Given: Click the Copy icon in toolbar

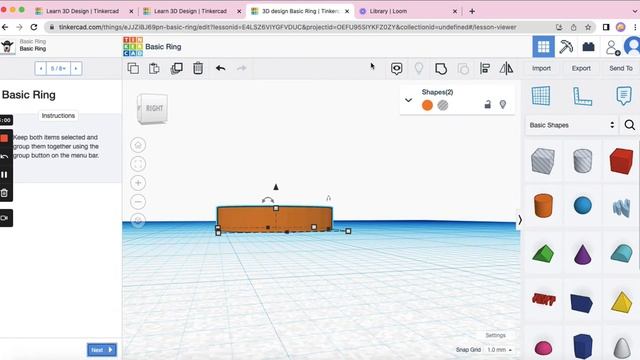Looking at the screenshot, I should coord(133,68).
